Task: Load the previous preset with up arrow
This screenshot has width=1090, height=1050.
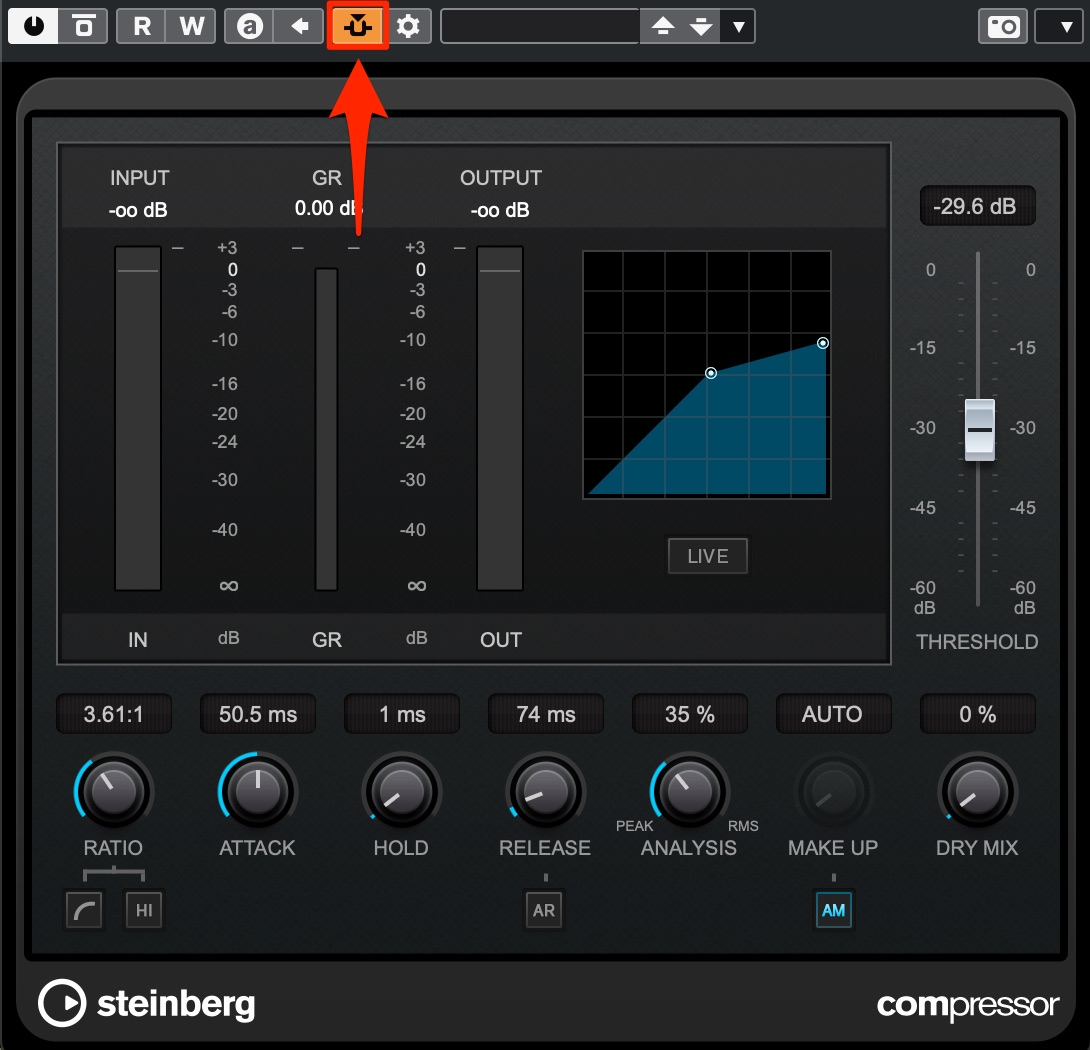Action: click(x=662, y=26)
